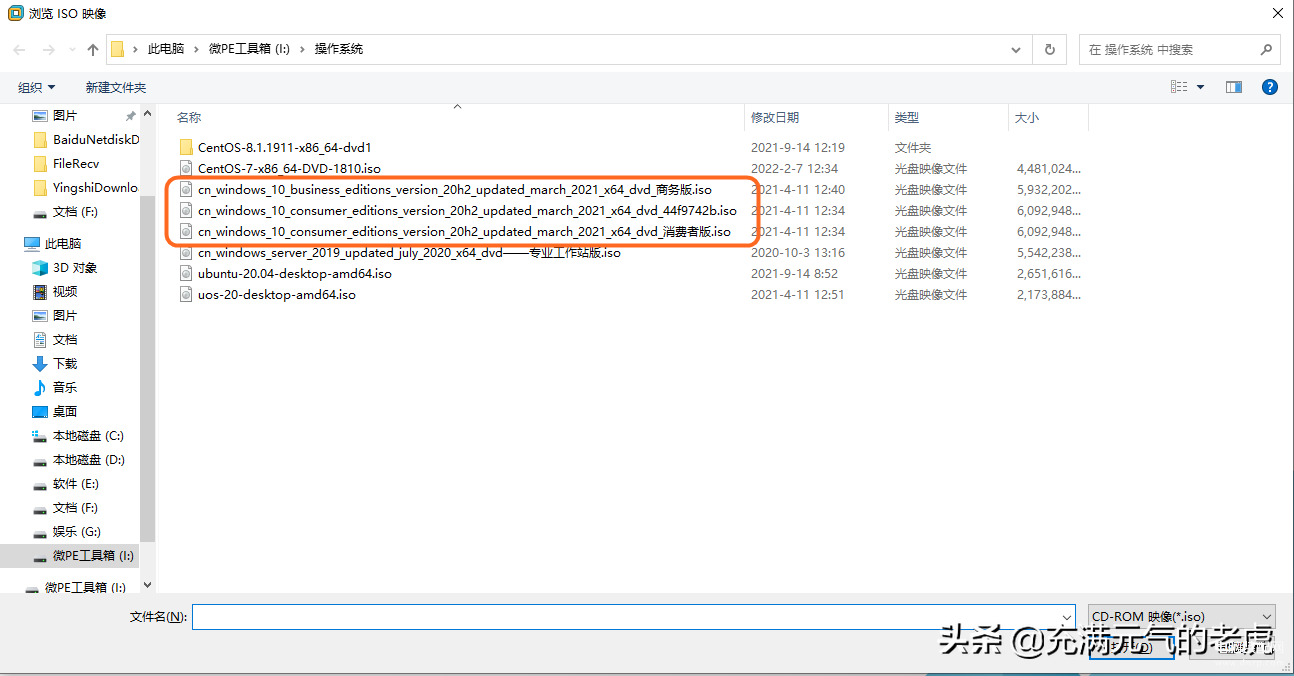The image size is (1294, 676).
Task: Go back using the back arrow
Action: point(20,49)
